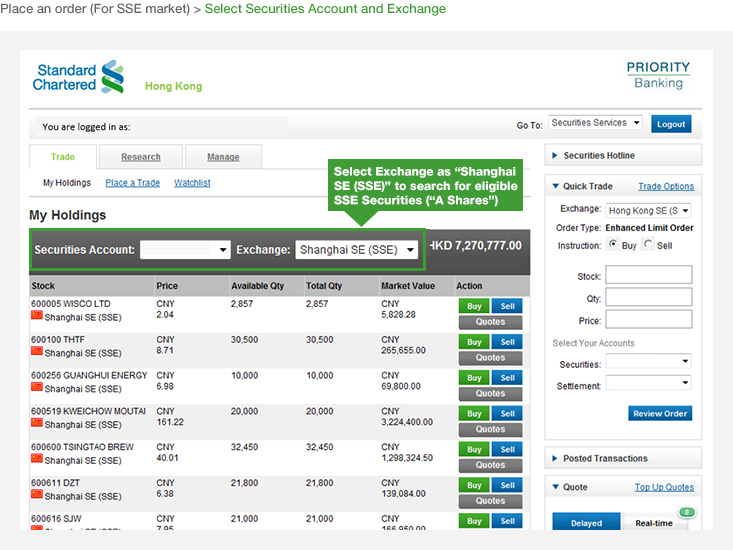Screen dimensions: 733x550
Task: Click Buy for 600611 DZT
Action: point(474,485)
